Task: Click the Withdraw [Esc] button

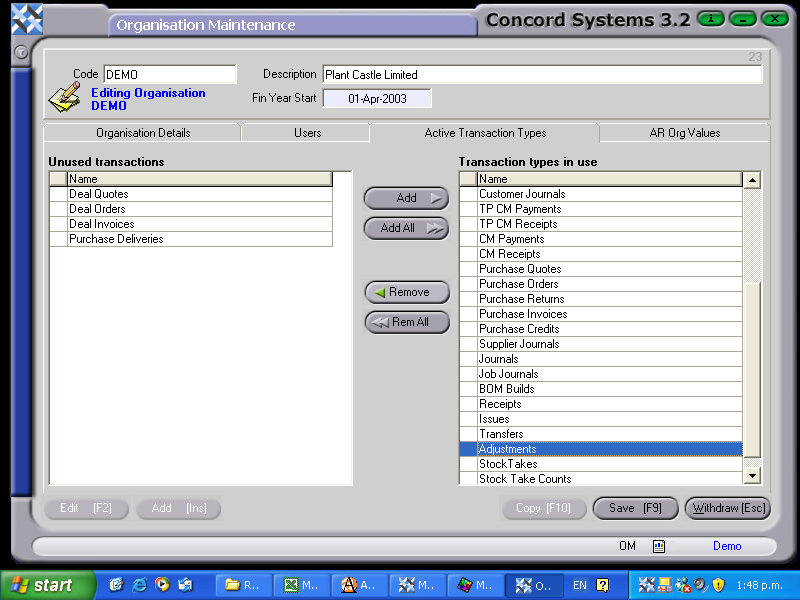Action: [x=727, y=508]
